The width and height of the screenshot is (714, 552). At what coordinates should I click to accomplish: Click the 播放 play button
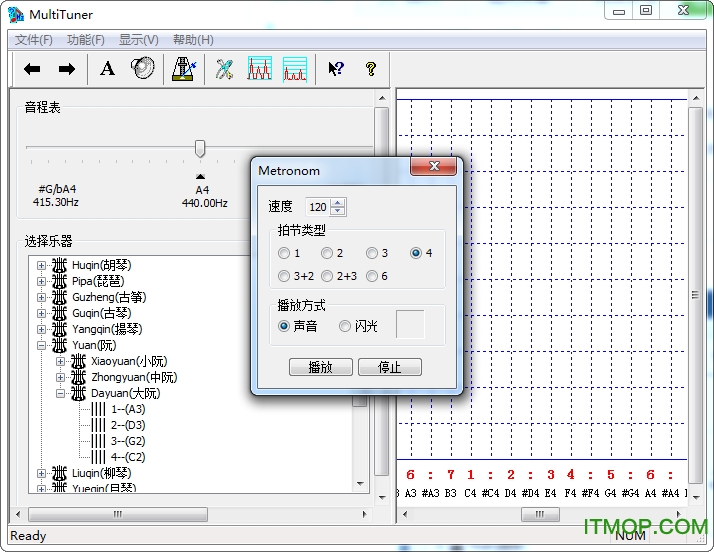click(321, 367)
